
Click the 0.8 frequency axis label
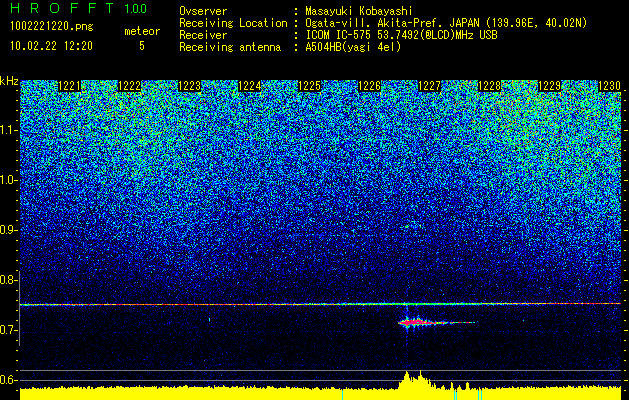(x=8, y=280)
